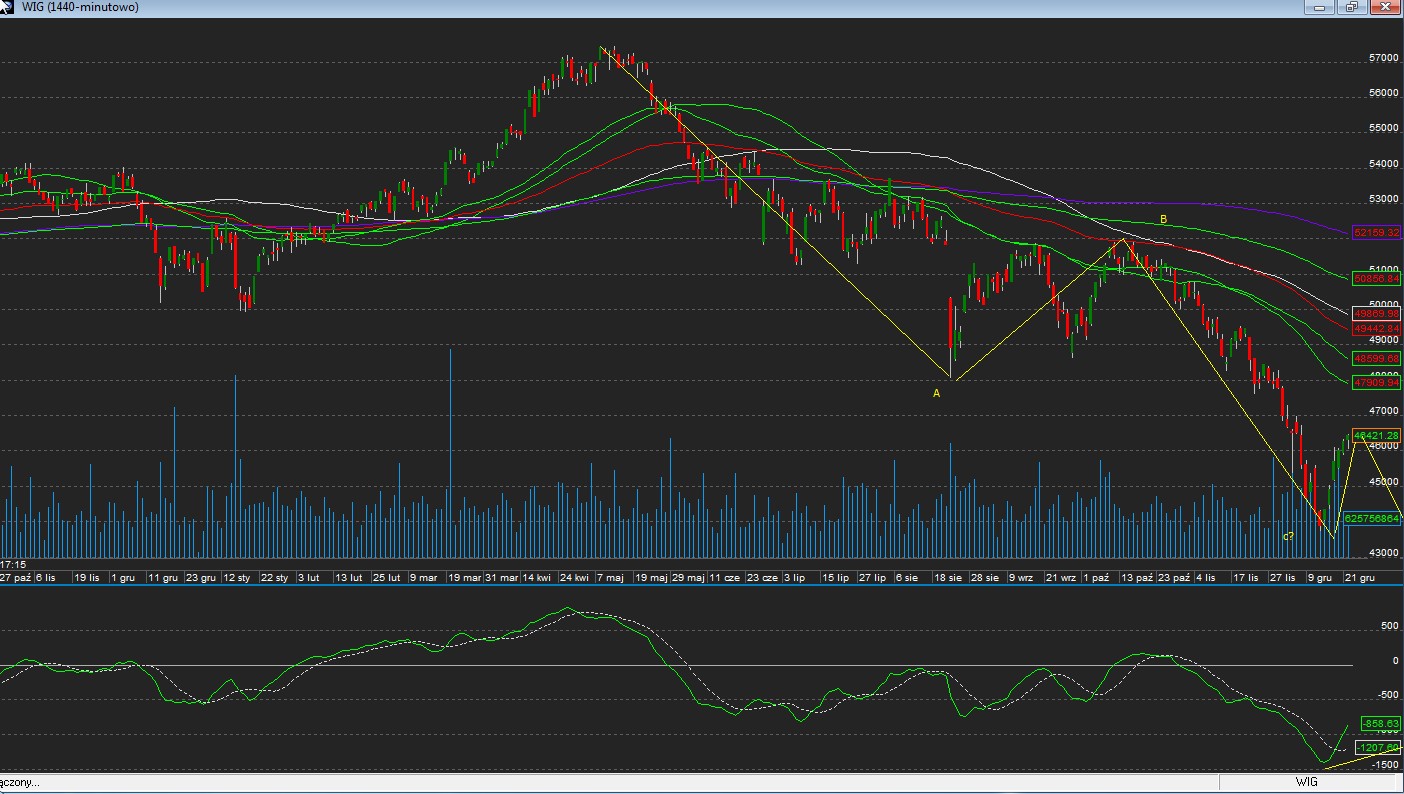
Task: Select wave label A on chart
Action: pos(937,394)
